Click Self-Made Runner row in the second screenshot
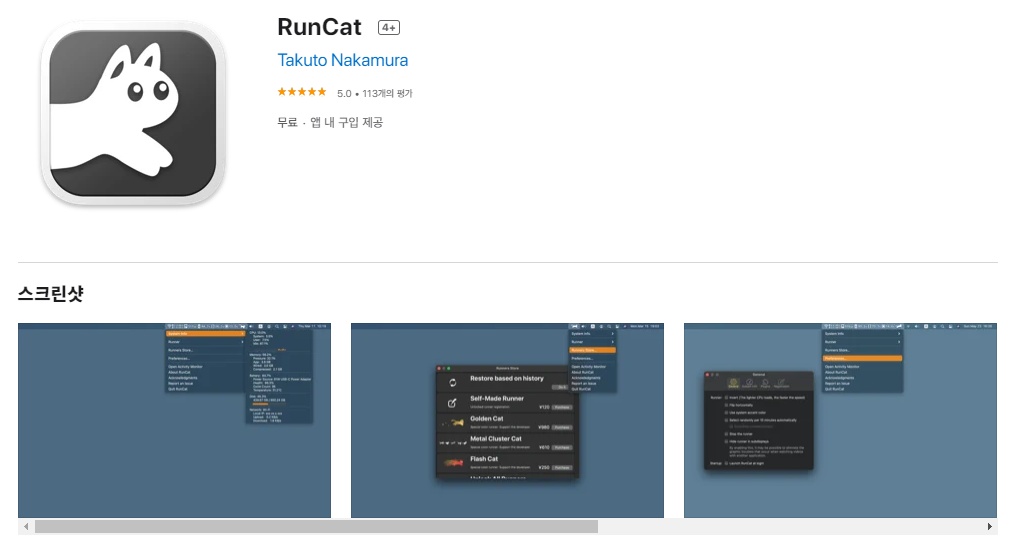Screen dimensions: 1016x551 pos(507,402)
